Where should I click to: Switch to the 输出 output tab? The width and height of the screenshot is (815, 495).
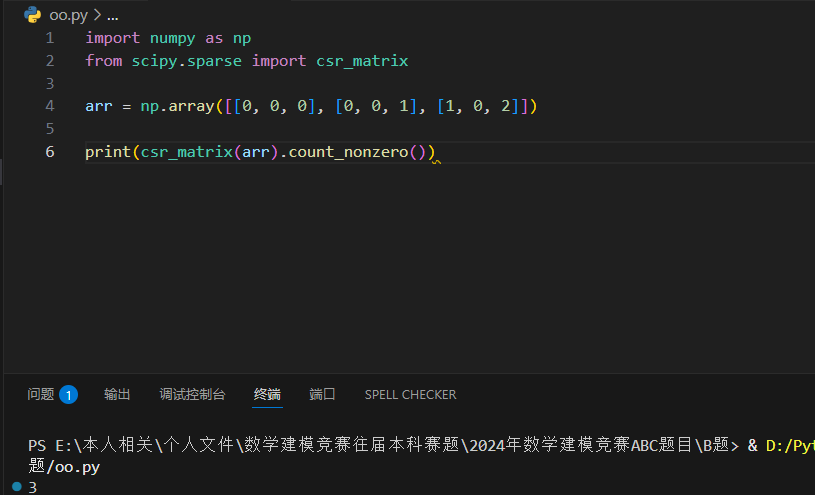(x=117, y=394)
